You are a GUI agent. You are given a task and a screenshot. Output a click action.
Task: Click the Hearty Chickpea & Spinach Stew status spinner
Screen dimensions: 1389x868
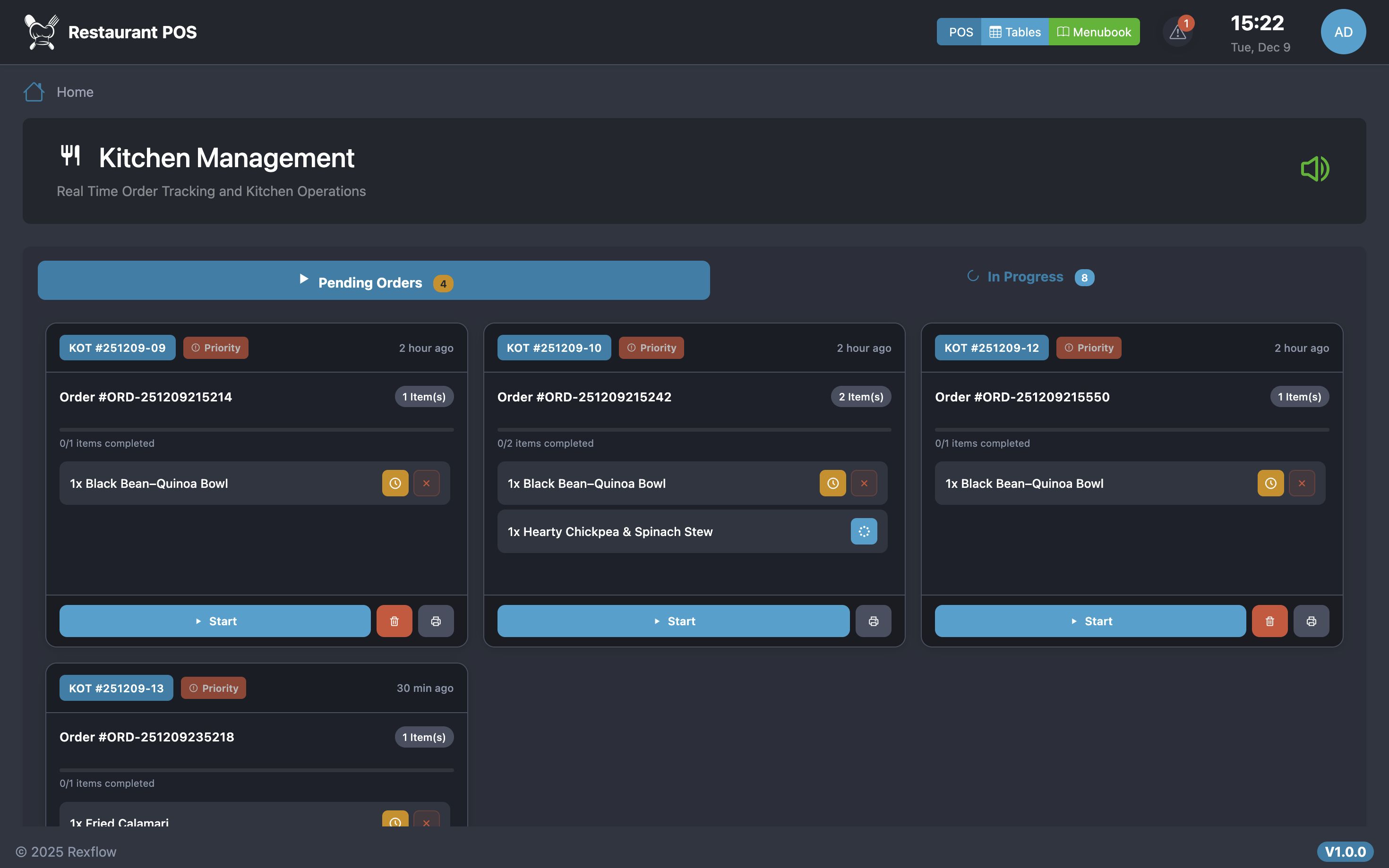pyautogui.click(x=864, y=532)
